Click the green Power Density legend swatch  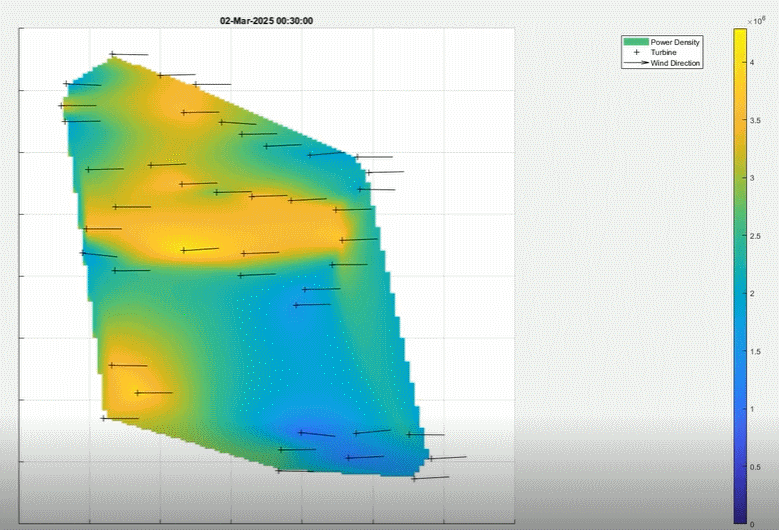point(636,42)
